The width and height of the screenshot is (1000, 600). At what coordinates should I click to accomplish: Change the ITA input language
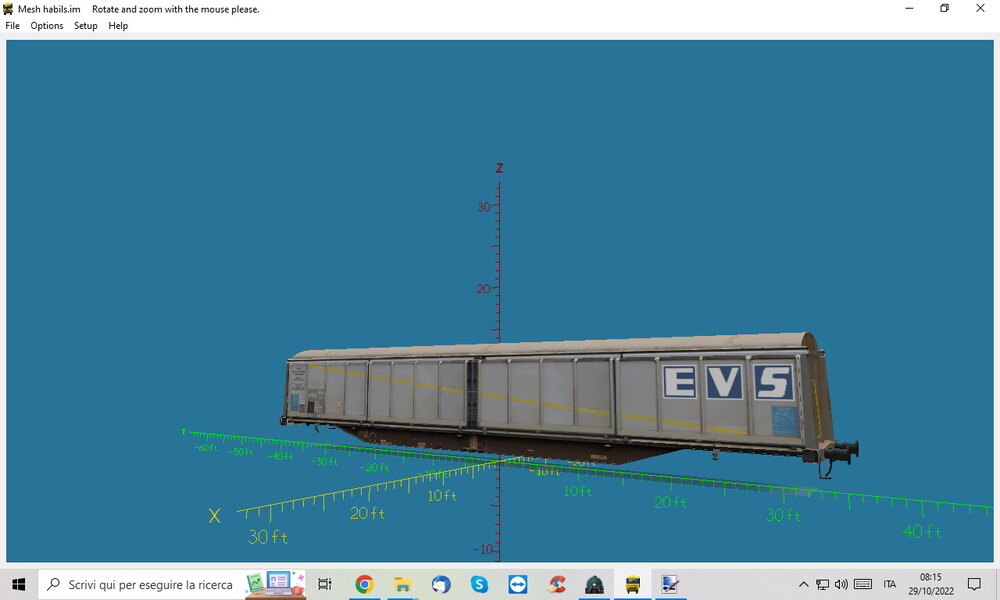890,584
